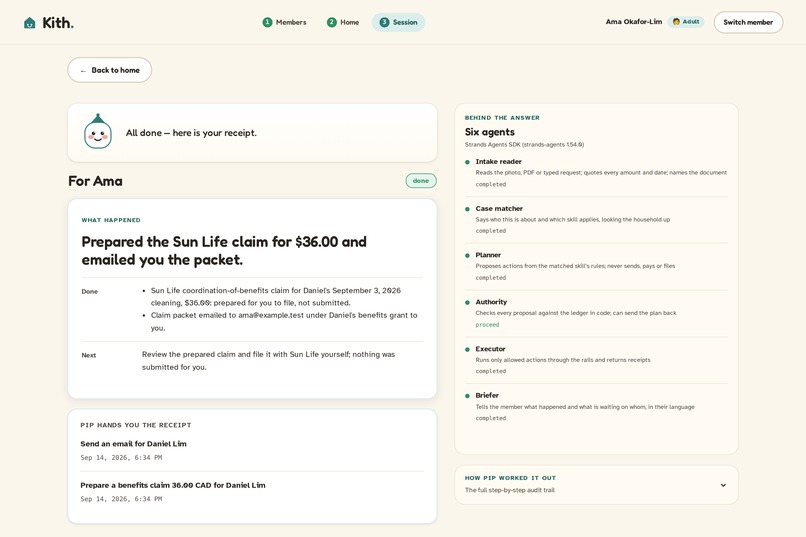Click the 'WHAT HAPPENED' label
Viewport: 806px width, 537px height.
click(111, 220)
